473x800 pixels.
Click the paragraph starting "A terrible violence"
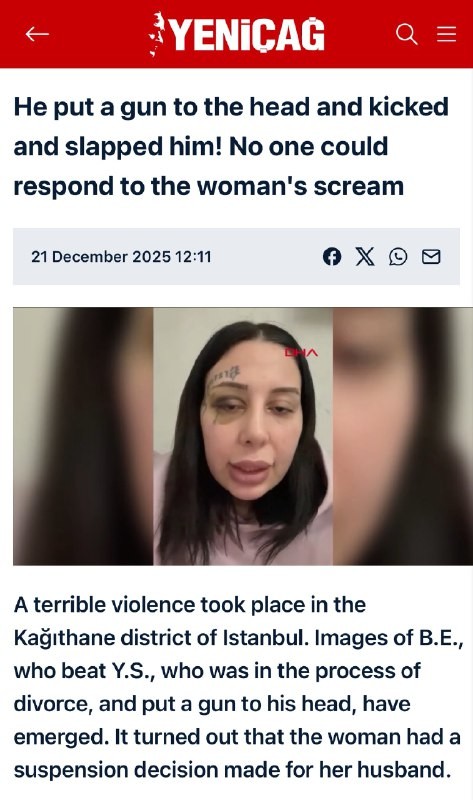238,687
